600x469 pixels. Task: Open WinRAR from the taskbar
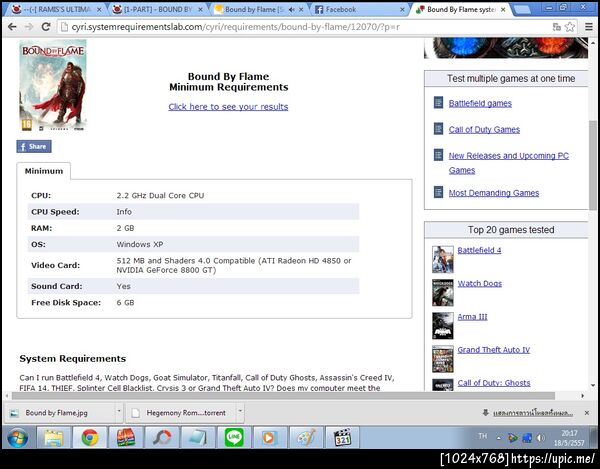[x=126, y=437]
